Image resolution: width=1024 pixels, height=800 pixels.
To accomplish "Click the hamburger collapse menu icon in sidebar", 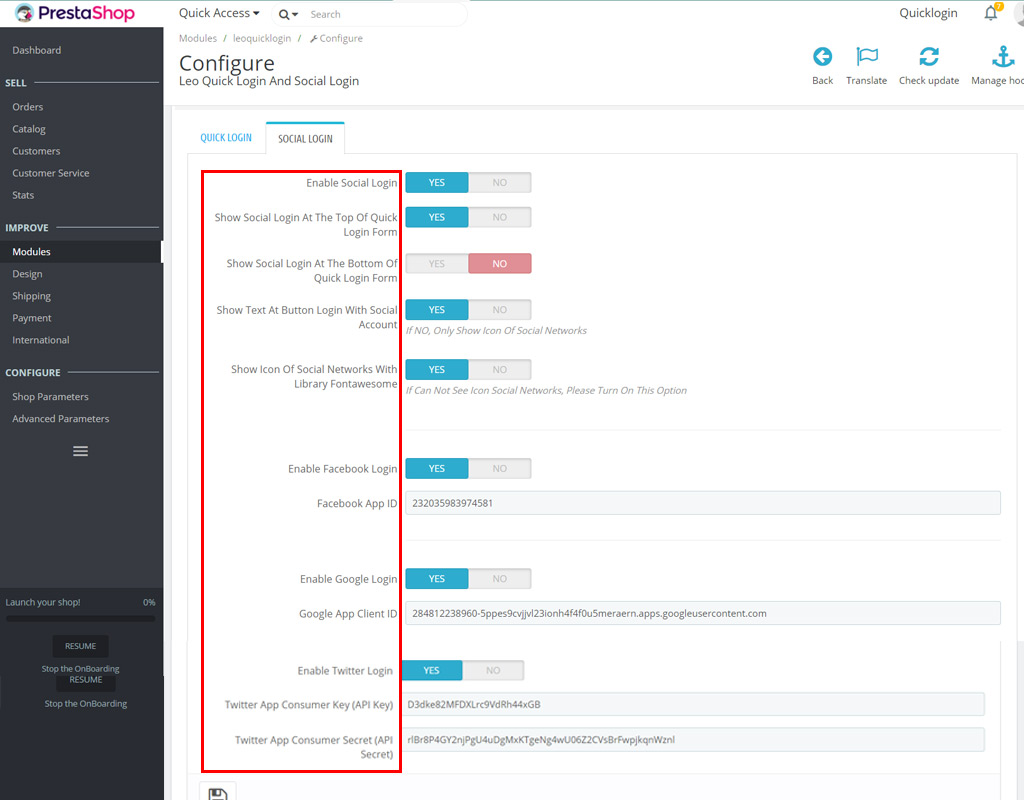I will pyautogui.click(x=80, y=451).
